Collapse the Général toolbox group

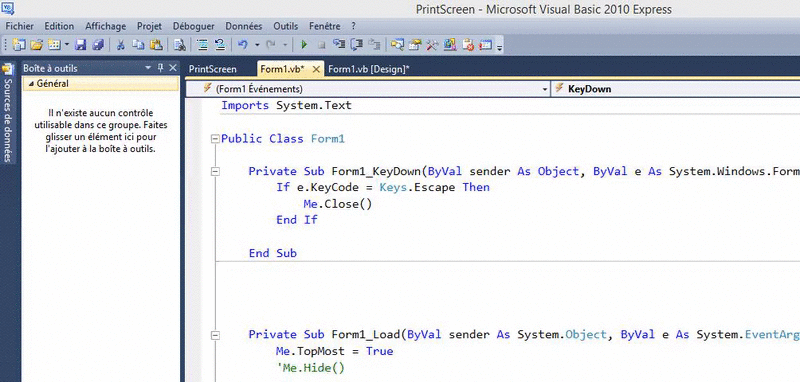(31, 84)
